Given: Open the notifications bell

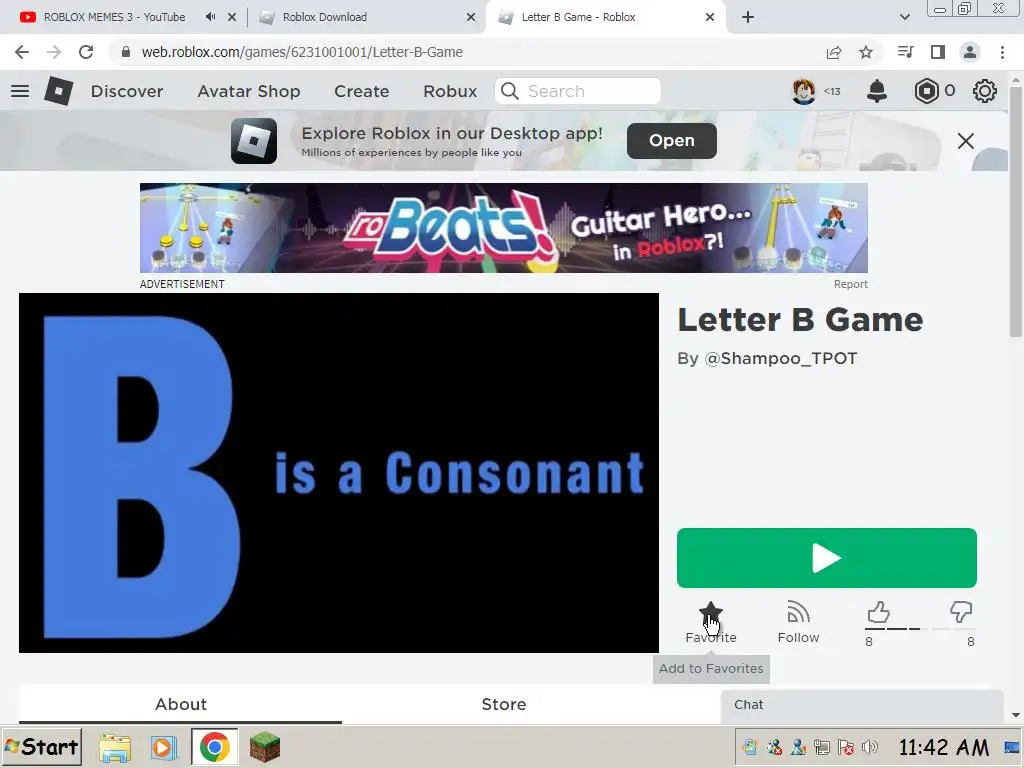Looking at the screenshot, I should point(876,91).
